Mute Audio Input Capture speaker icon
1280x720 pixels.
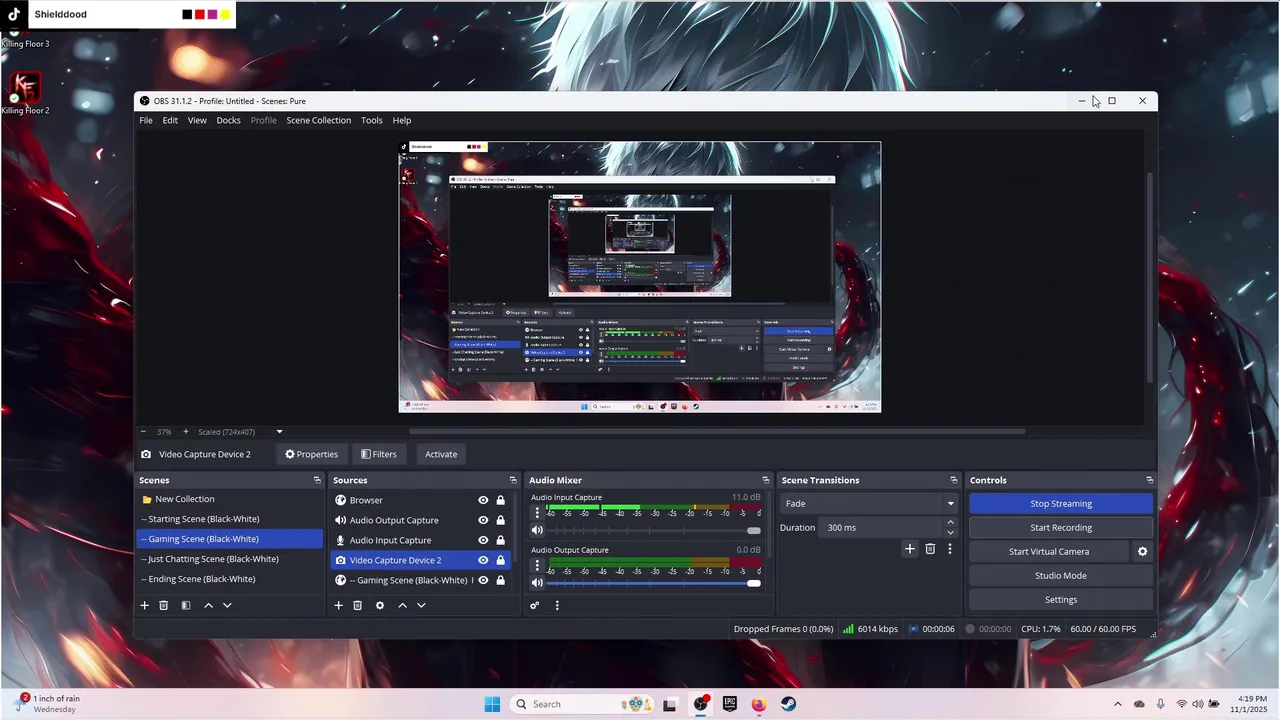click(x=537, y=530)
